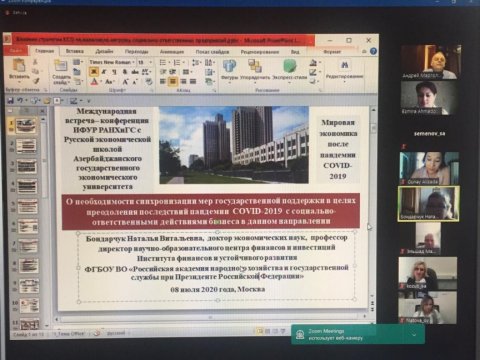
Task: Click the red font color A swatch
Action: click(94, 82)
